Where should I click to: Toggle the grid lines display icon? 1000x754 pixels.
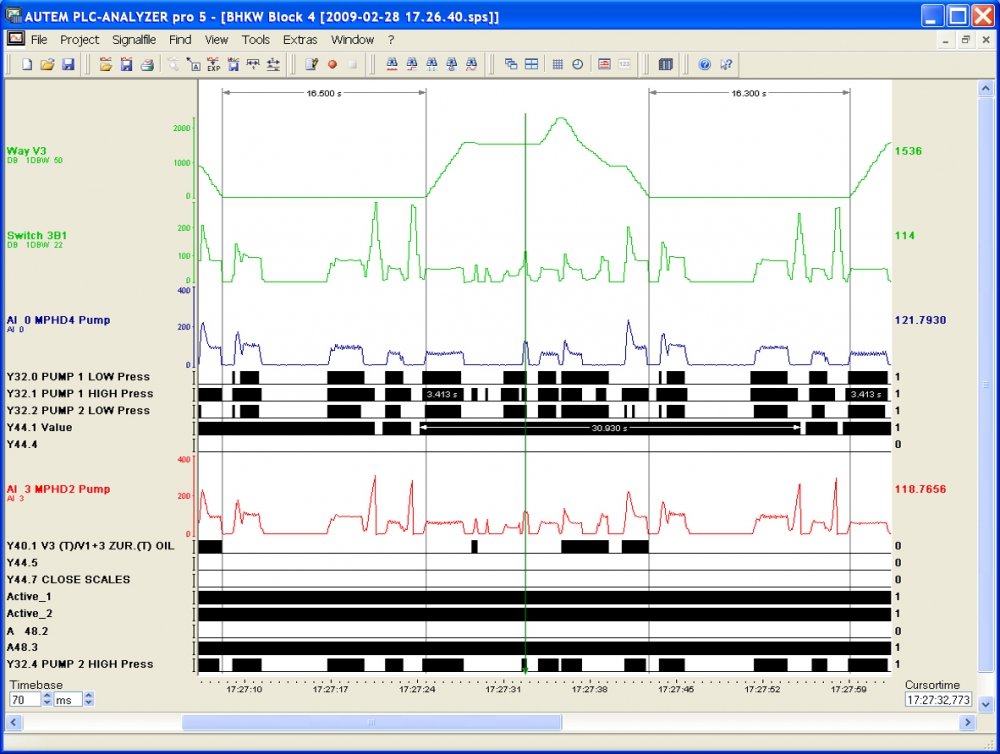click(558, 64)
